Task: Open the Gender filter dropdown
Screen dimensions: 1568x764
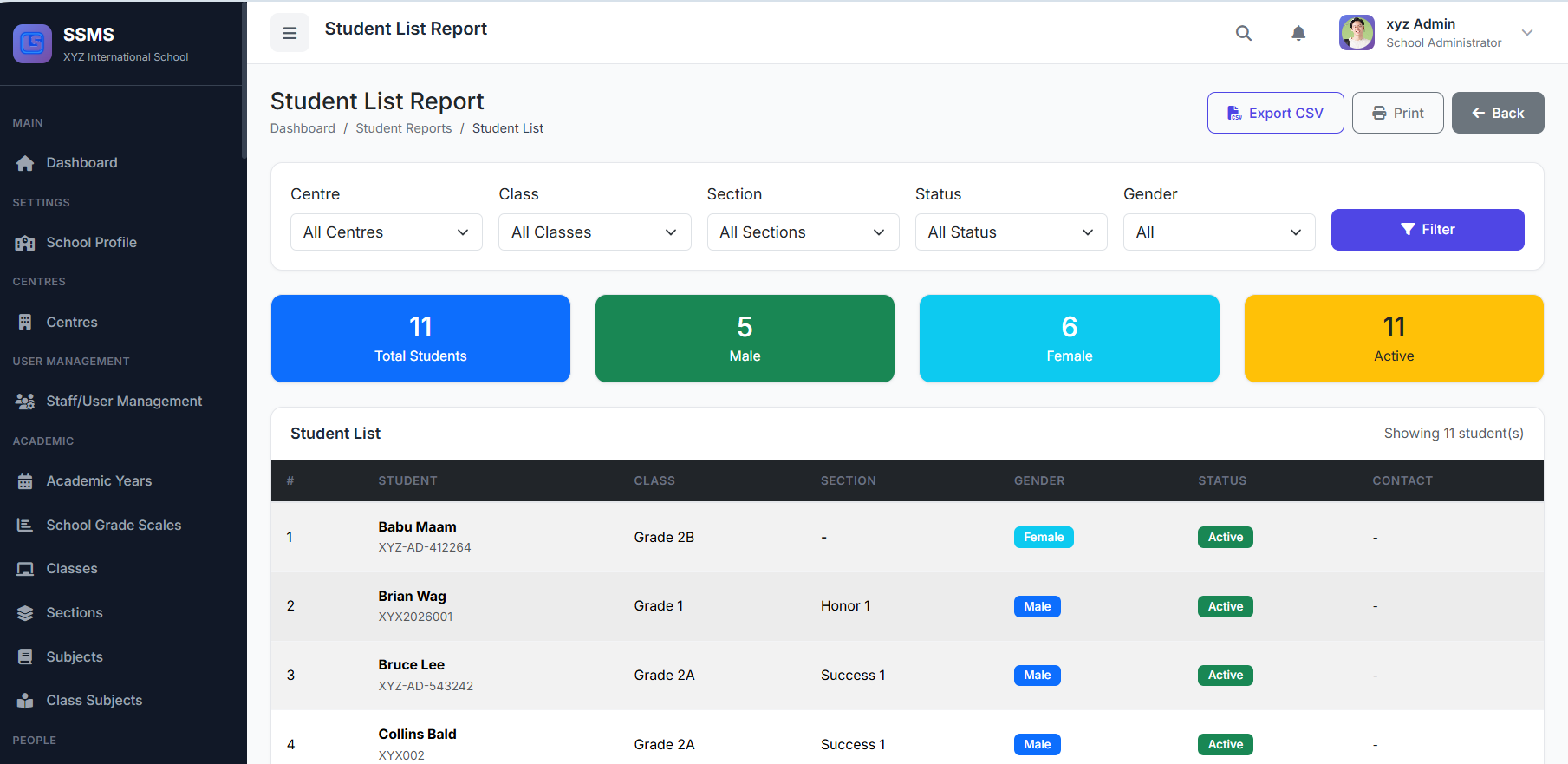Action: 1219,232
